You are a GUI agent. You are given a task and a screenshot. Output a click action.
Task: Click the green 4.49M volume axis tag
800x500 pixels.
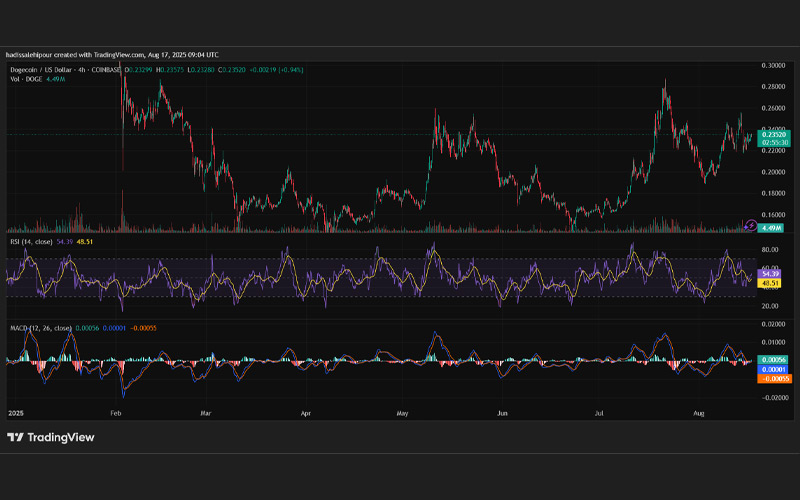point(770,228)
